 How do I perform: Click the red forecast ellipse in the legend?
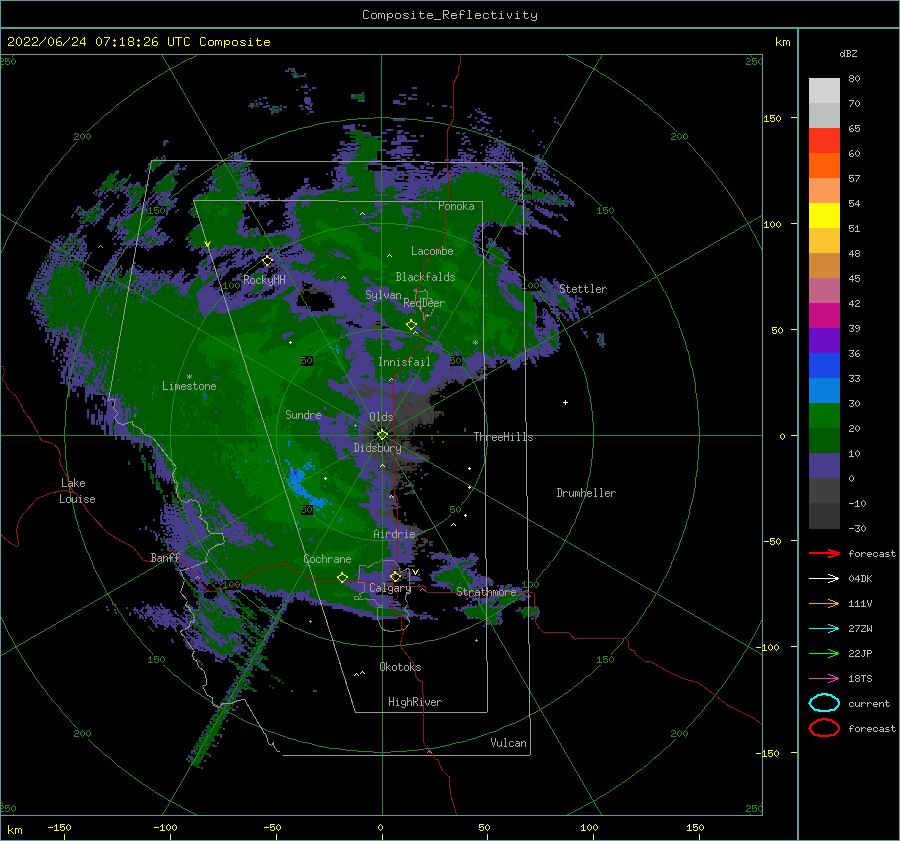point(824,728)
